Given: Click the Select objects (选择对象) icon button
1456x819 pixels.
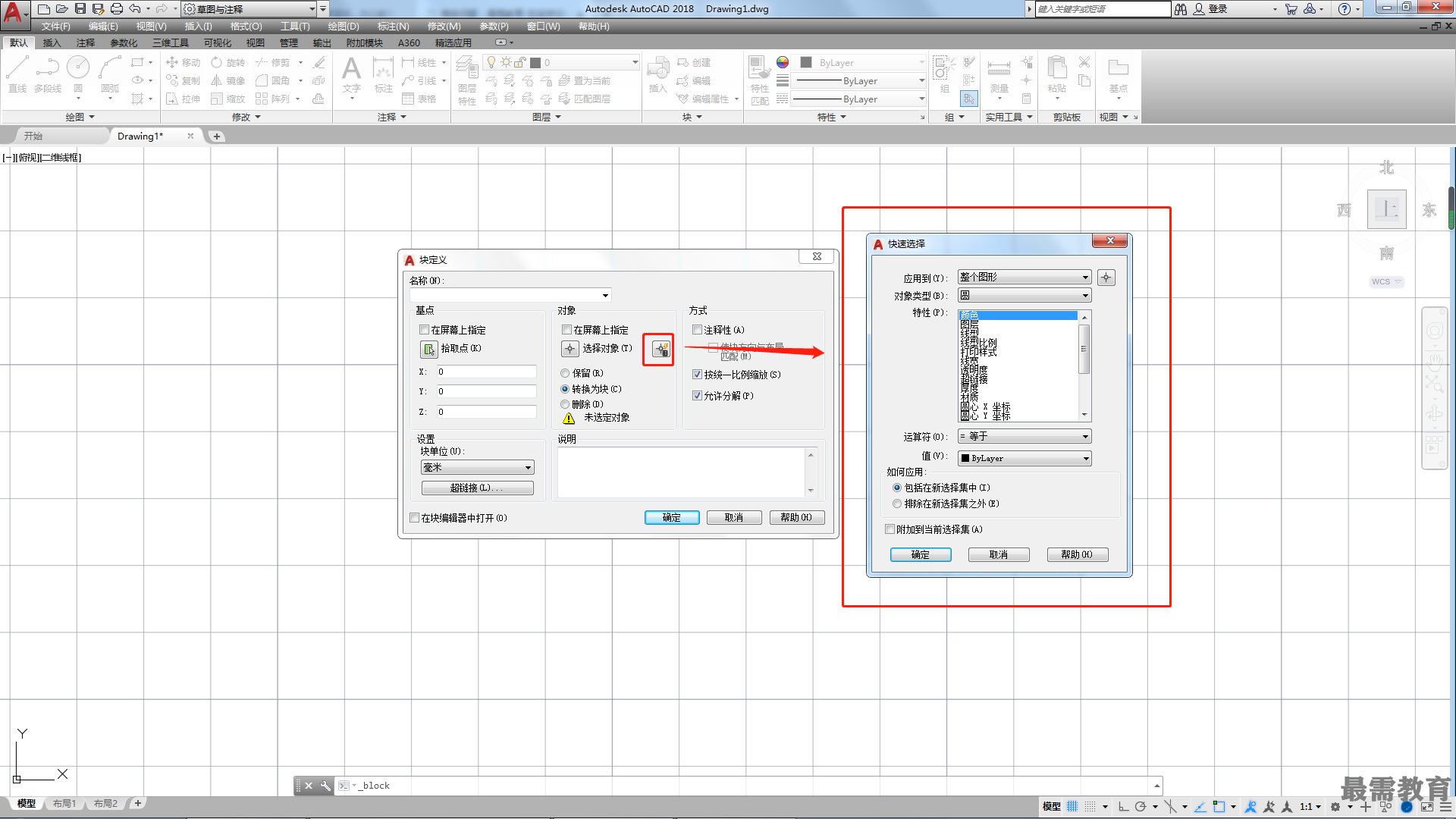Looking at the screenshot, I should (x=570, y=348).
